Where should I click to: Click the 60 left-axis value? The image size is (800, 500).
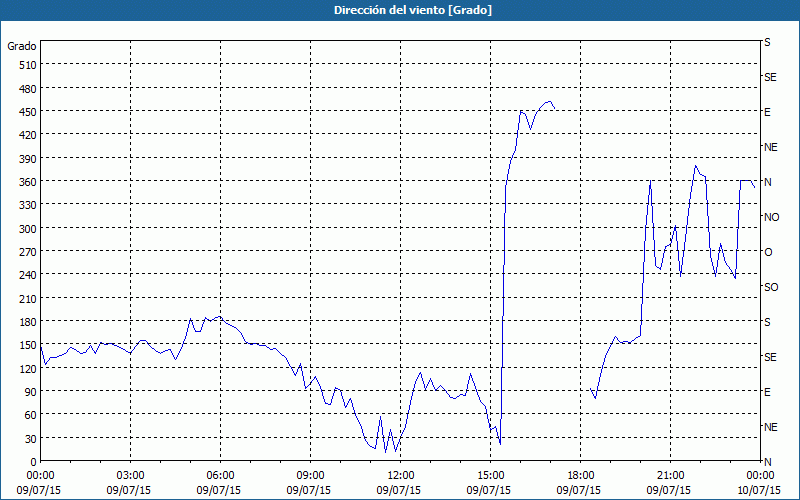tap(31, 415)
